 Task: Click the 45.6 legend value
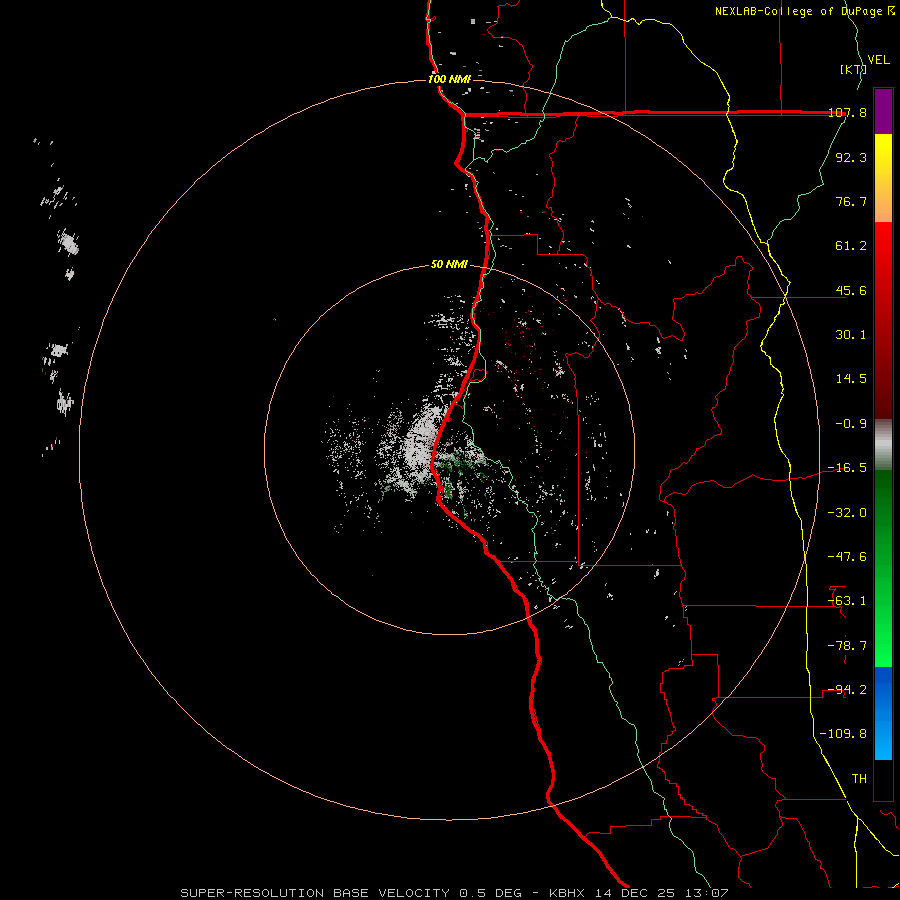[x=851, y=290]
